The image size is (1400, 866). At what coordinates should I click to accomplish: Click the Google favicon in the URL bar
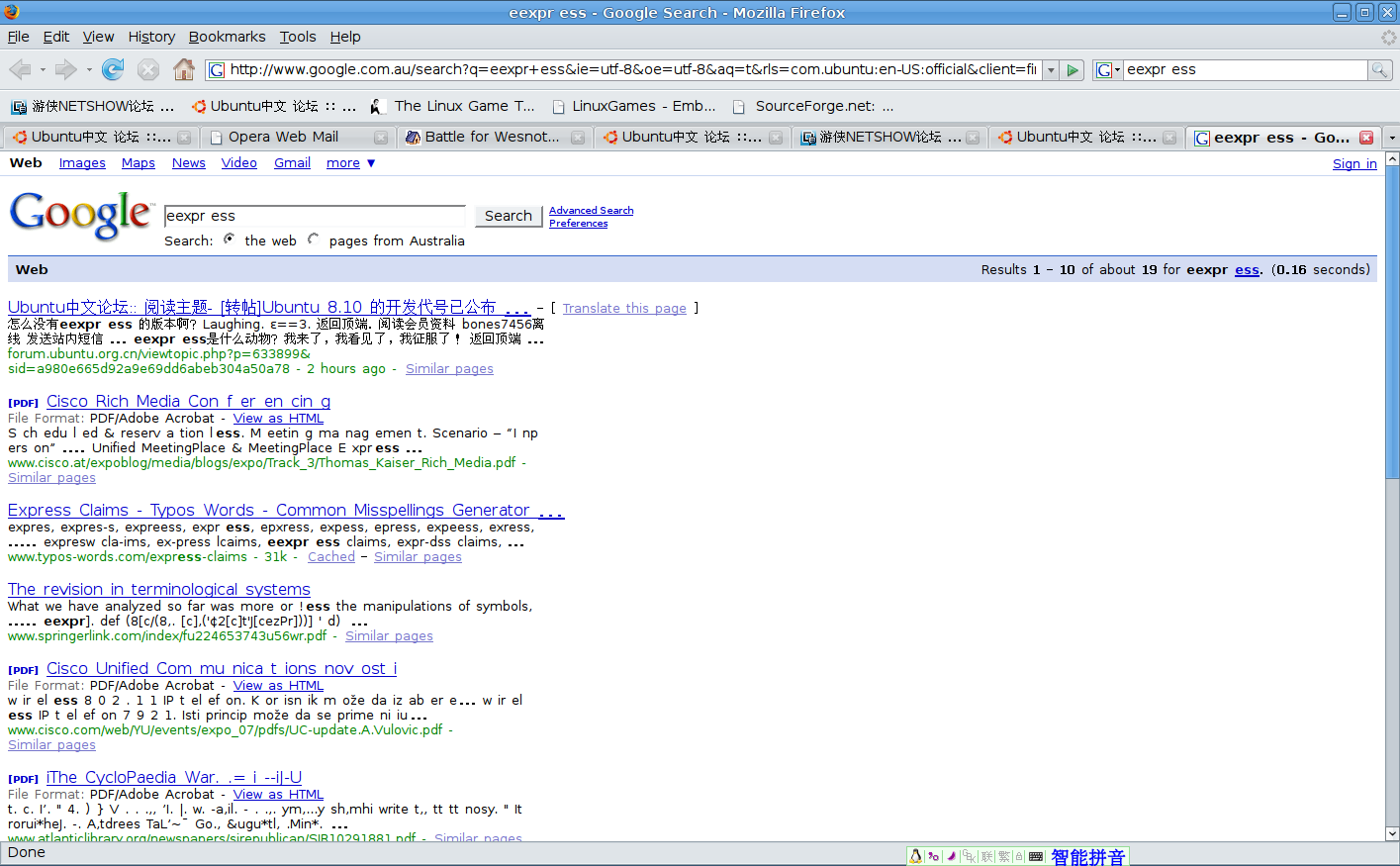[x=217, y=70]
